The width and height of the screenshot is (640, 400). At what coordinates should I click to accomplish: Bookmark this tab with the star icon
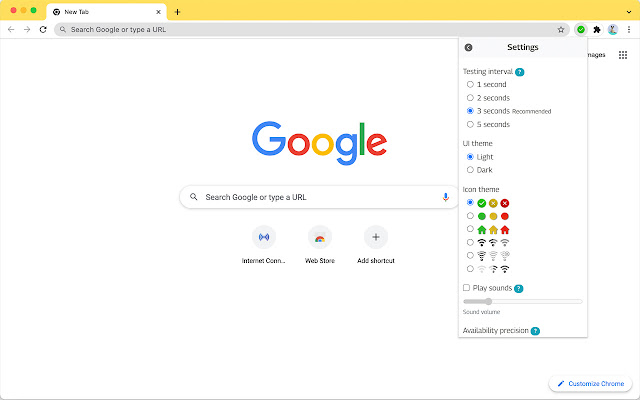pos(561,29)
